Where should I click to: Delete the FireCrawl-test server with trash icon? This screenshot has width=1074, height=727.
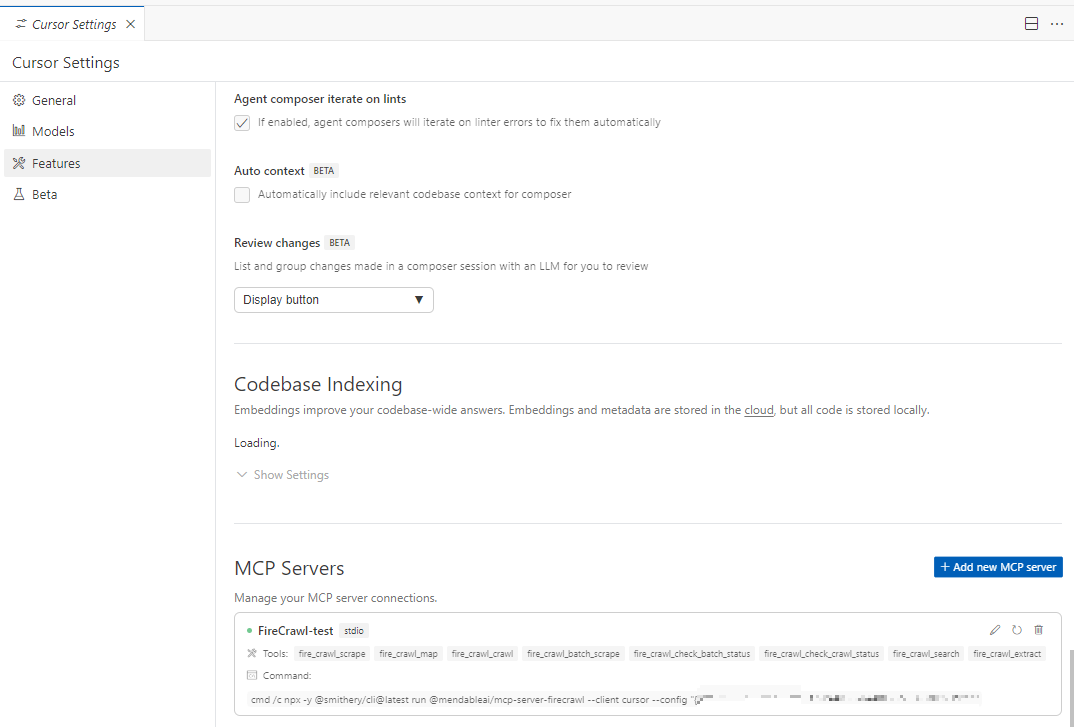(x=1038, y=630)
